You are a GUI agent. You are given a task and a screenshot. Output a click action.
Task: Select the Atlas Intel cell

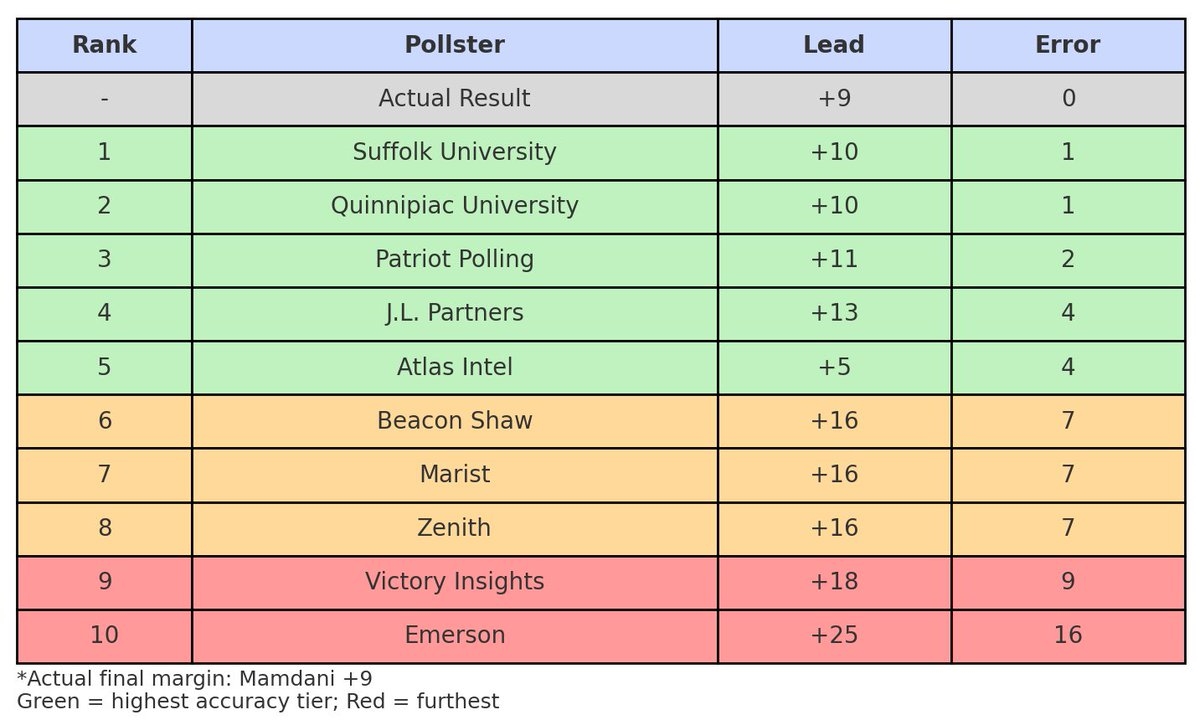454,367
